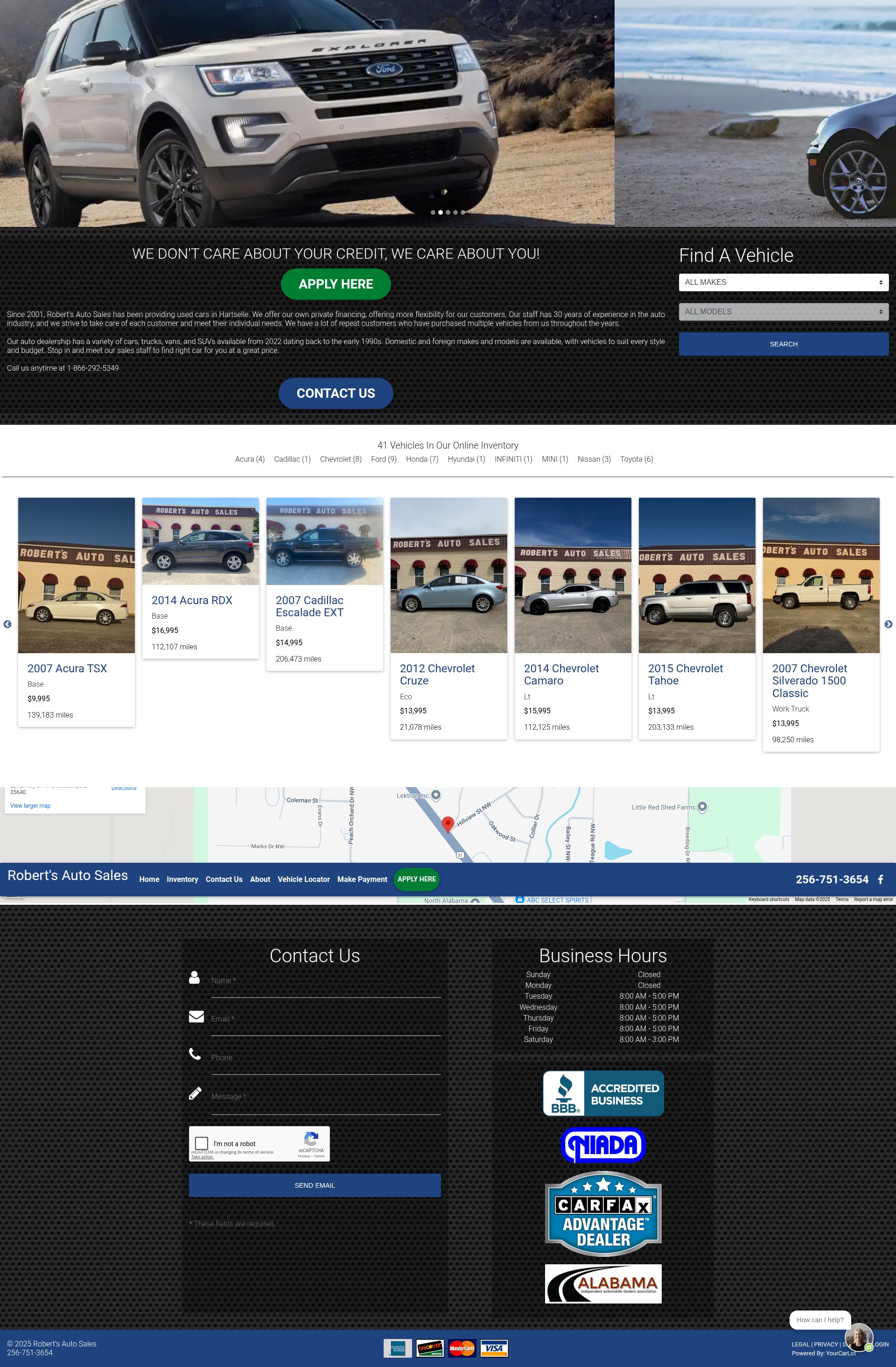Open the PRIVACY footer link
The image size is (896, 1367).
[826, 1345]
